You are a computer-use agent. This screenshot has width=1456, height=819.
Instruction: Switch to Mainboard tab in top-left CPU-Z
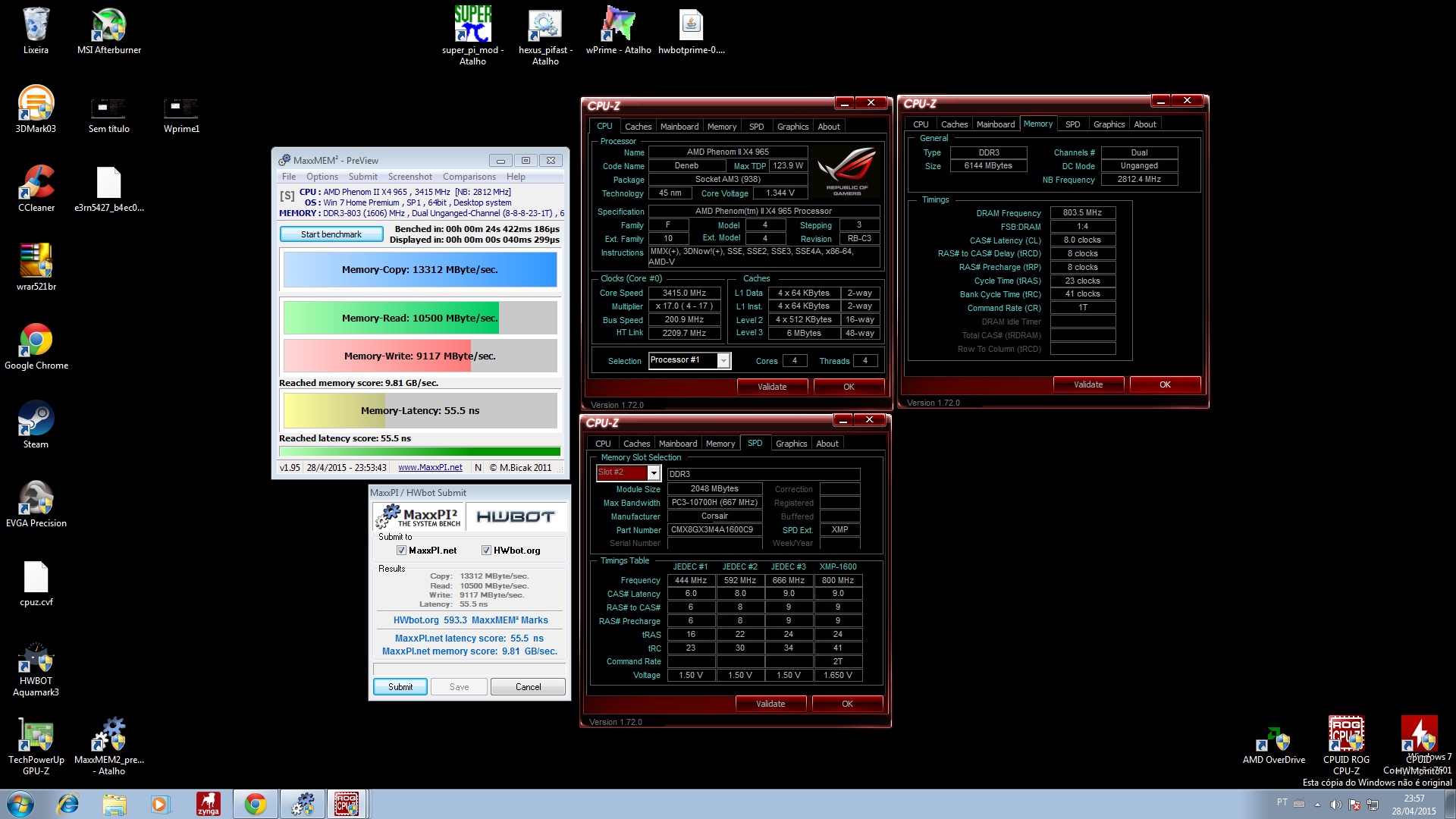tap(679, 127)
